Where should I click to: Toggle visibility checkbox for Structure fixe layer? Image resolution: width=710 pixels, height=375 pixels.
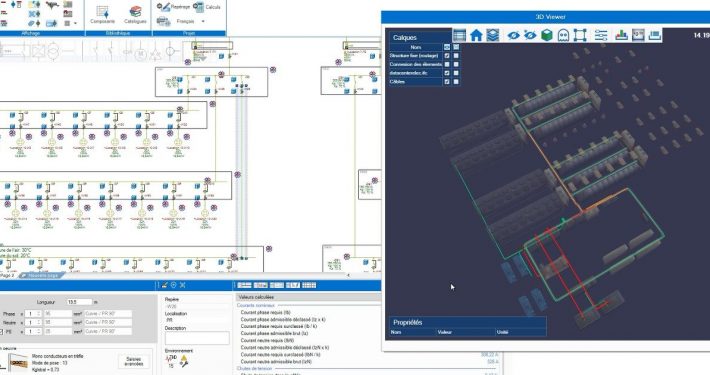tap(447, 56)
